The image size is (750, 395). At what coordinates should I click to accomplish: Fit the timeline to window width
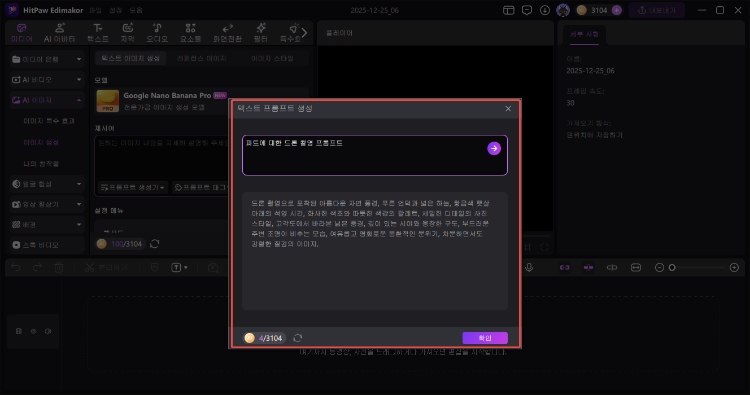coord(636,268)
